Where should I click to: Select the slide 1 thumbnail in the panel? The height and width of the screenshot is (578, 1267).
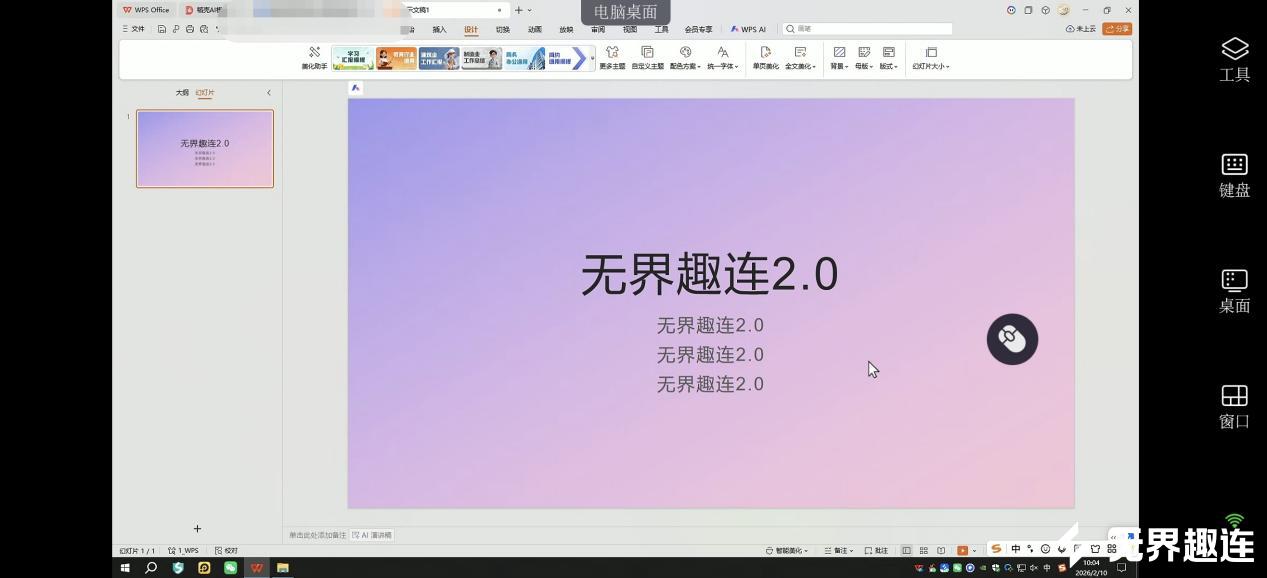[204, 148]
